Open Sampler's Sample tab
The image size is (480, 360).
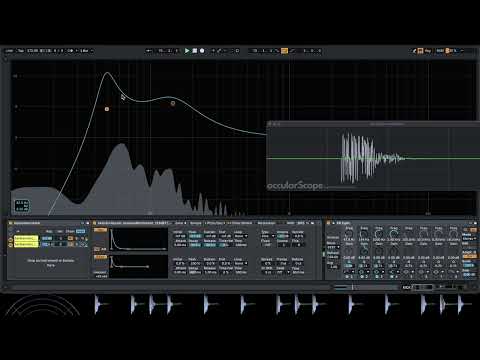point(196,223)
